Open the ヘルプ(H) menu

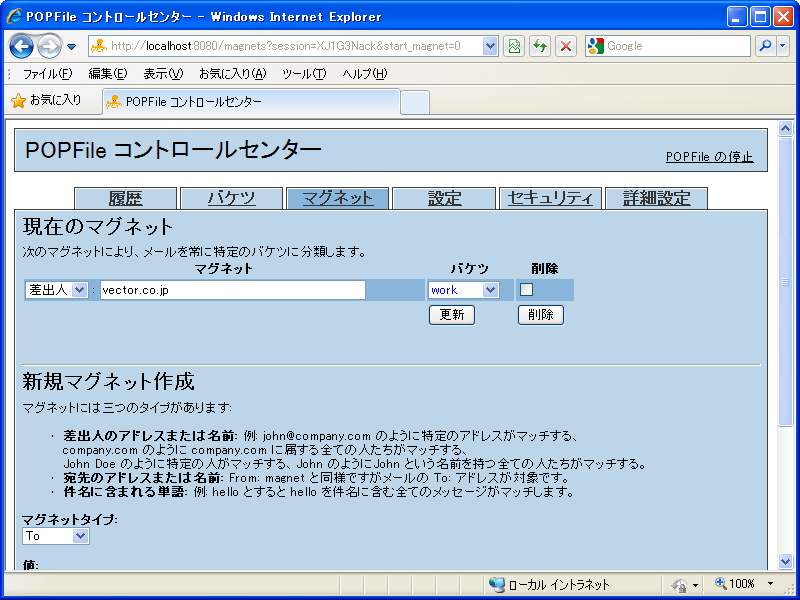(x=365, y=74)
